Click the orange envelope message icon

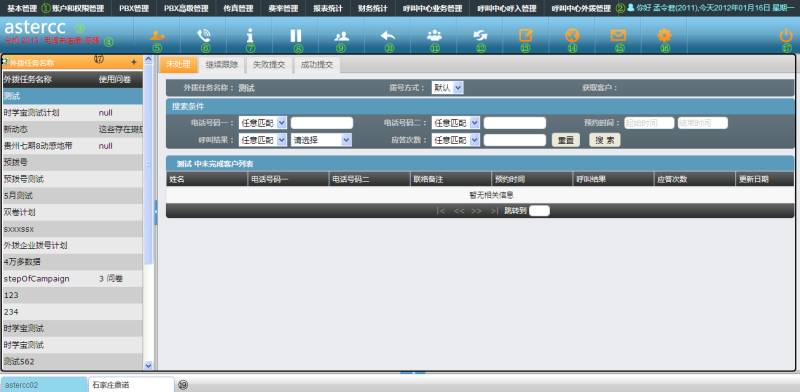[x=618, y=35]
